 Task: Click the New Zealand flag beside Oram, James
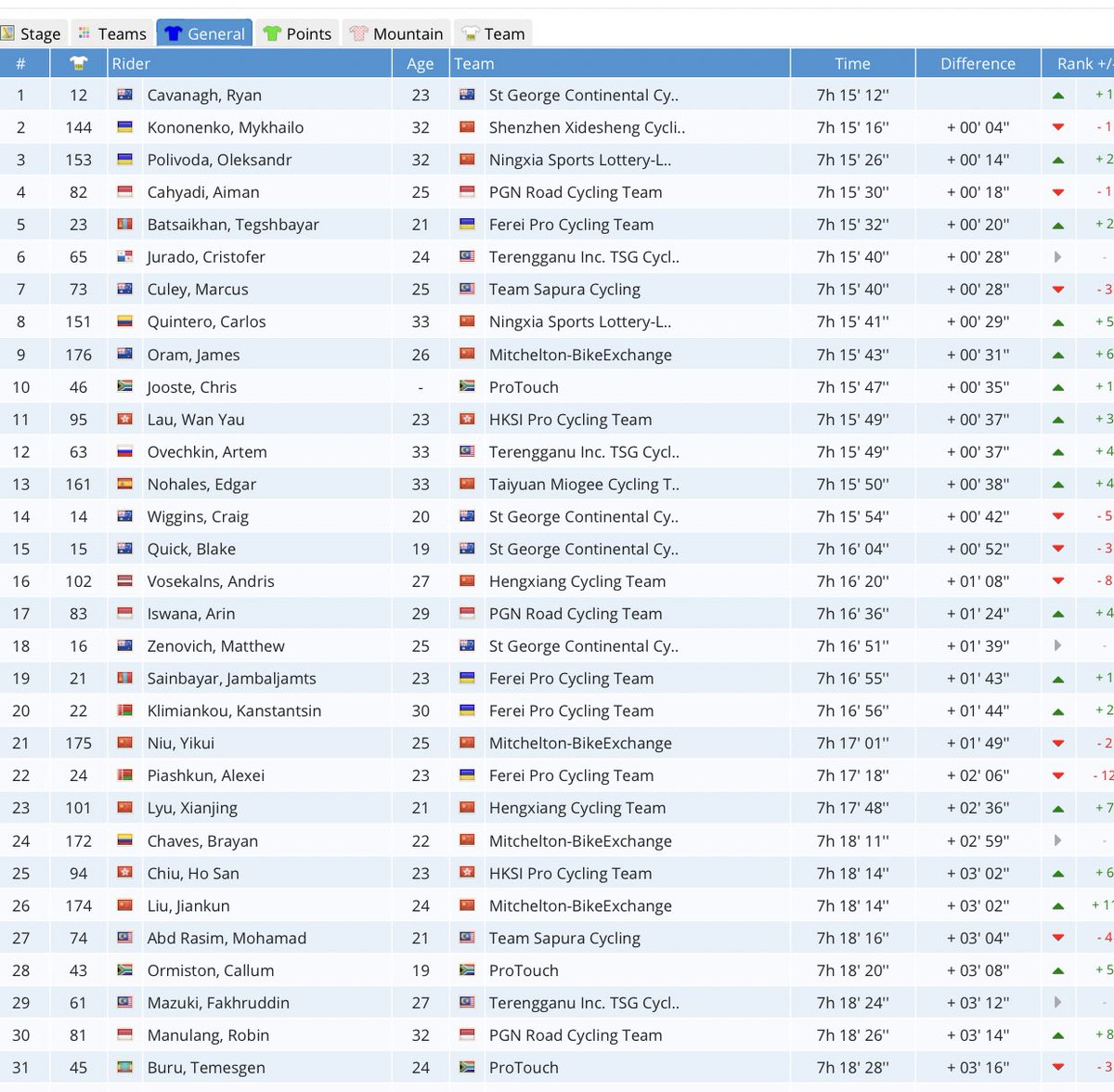[x=124, y=354]
